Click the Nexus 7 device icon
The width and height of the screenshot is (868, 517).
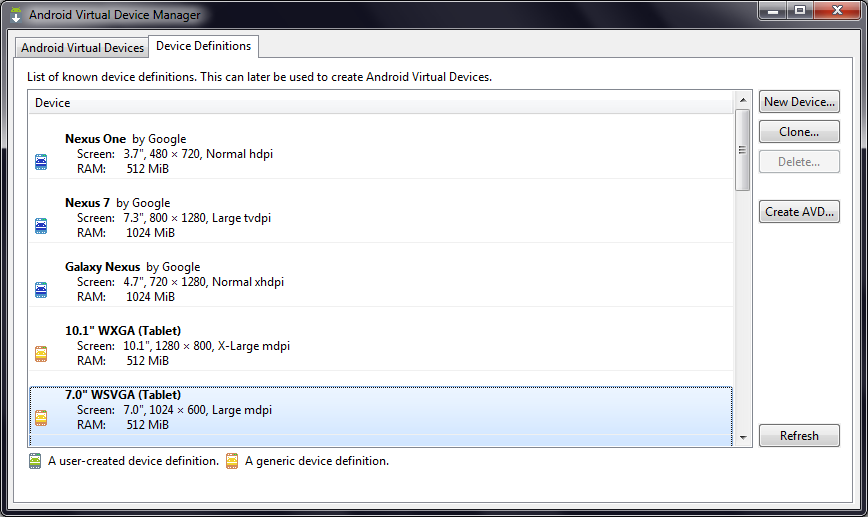[x=41, y=226]
